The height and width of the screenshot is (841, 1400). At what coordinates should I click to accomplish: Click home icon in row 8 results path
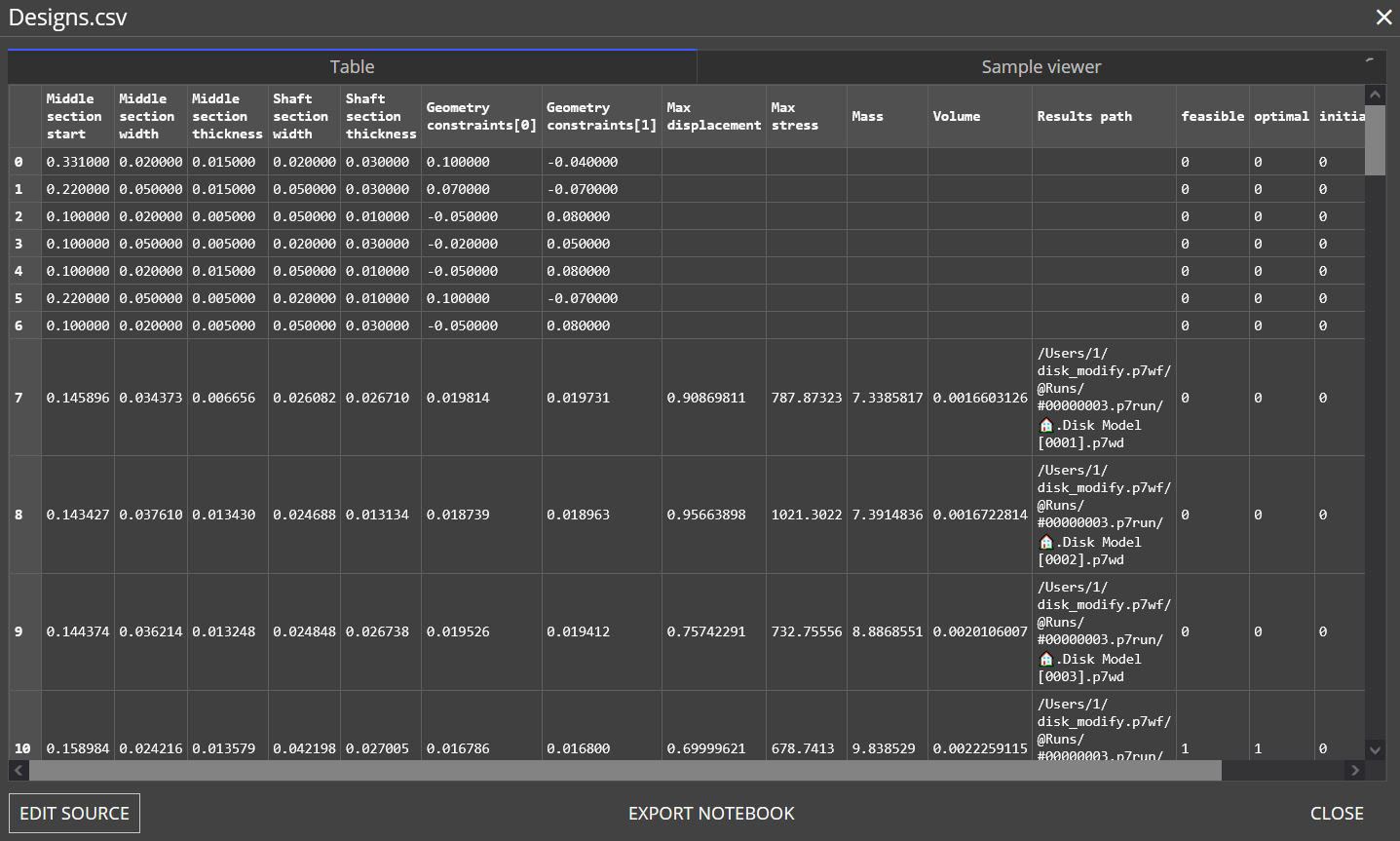coord(1046,542)
